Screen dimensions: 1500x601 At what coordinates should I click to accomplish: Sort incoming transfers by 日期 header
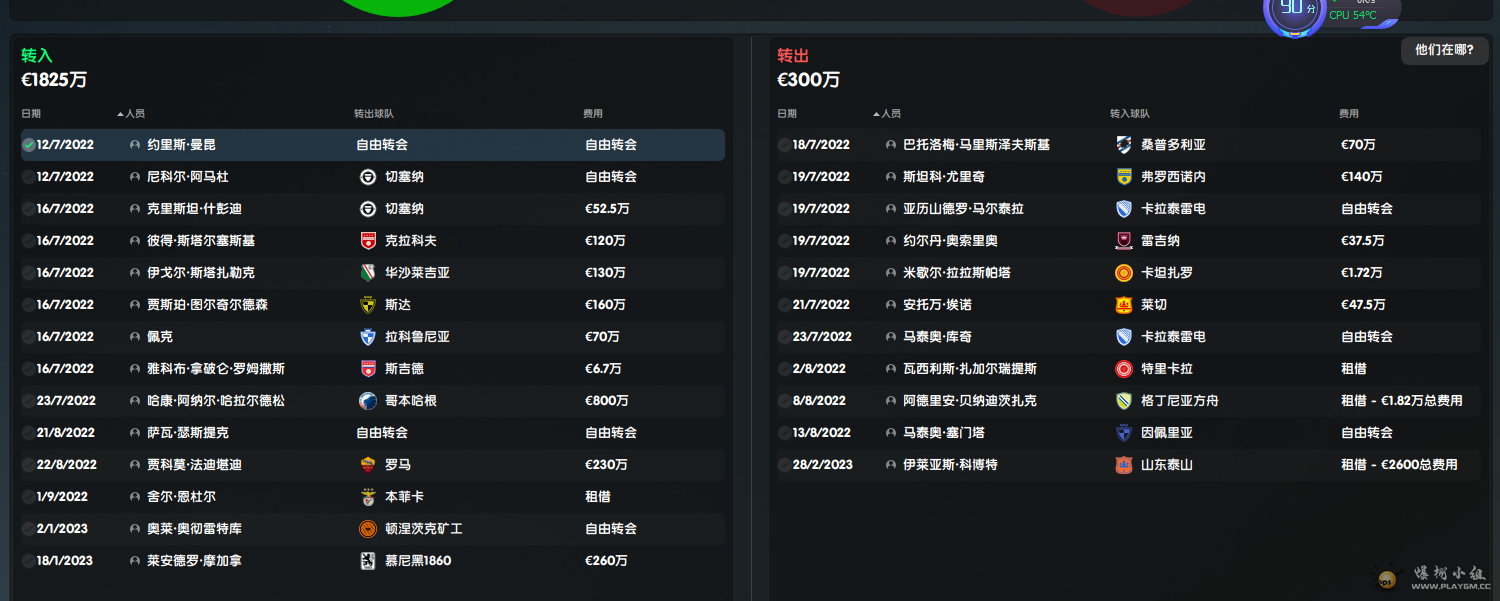(31, 114)
